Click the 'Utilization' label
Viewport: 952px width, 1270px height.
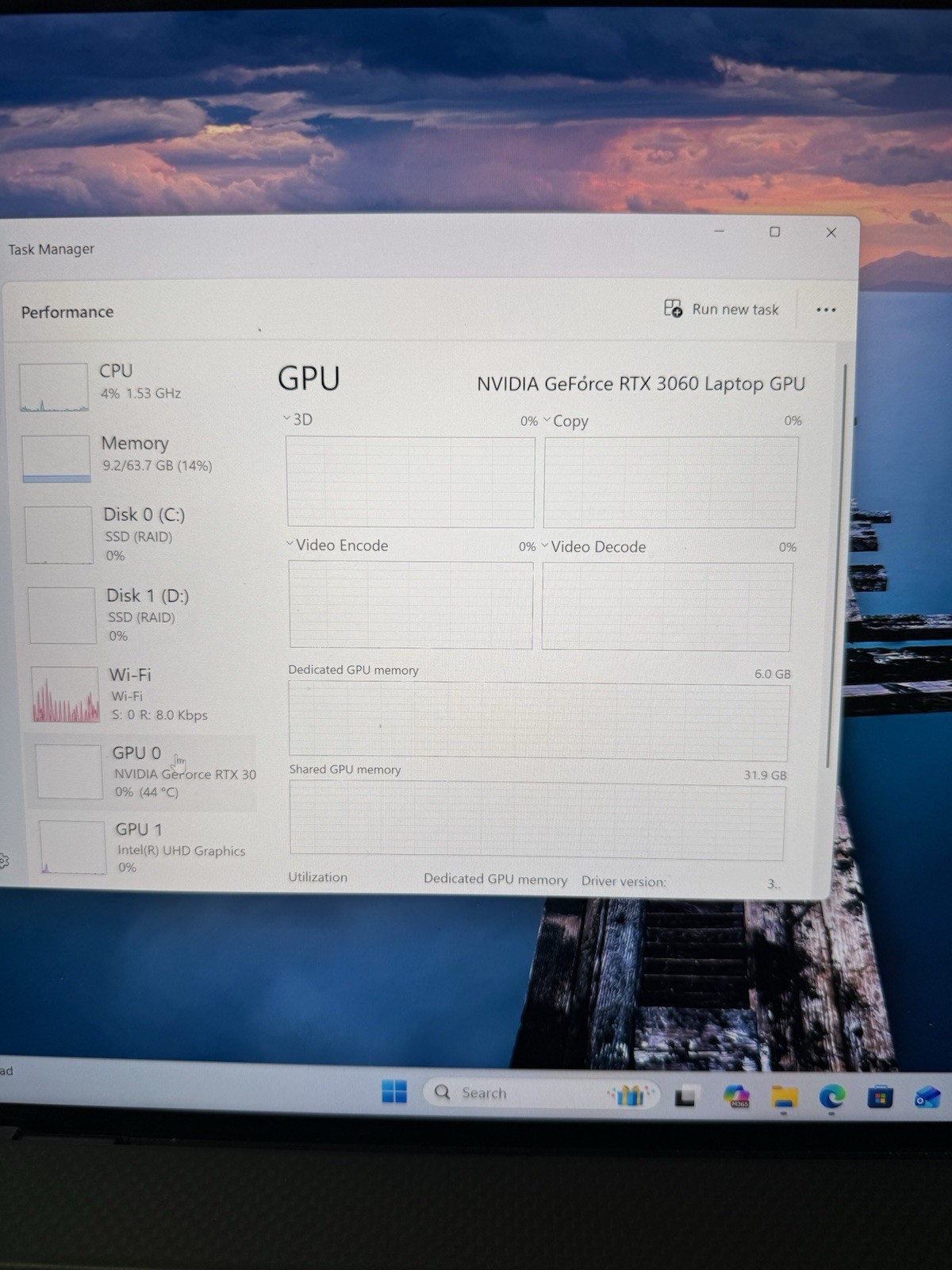click(317, 877)
